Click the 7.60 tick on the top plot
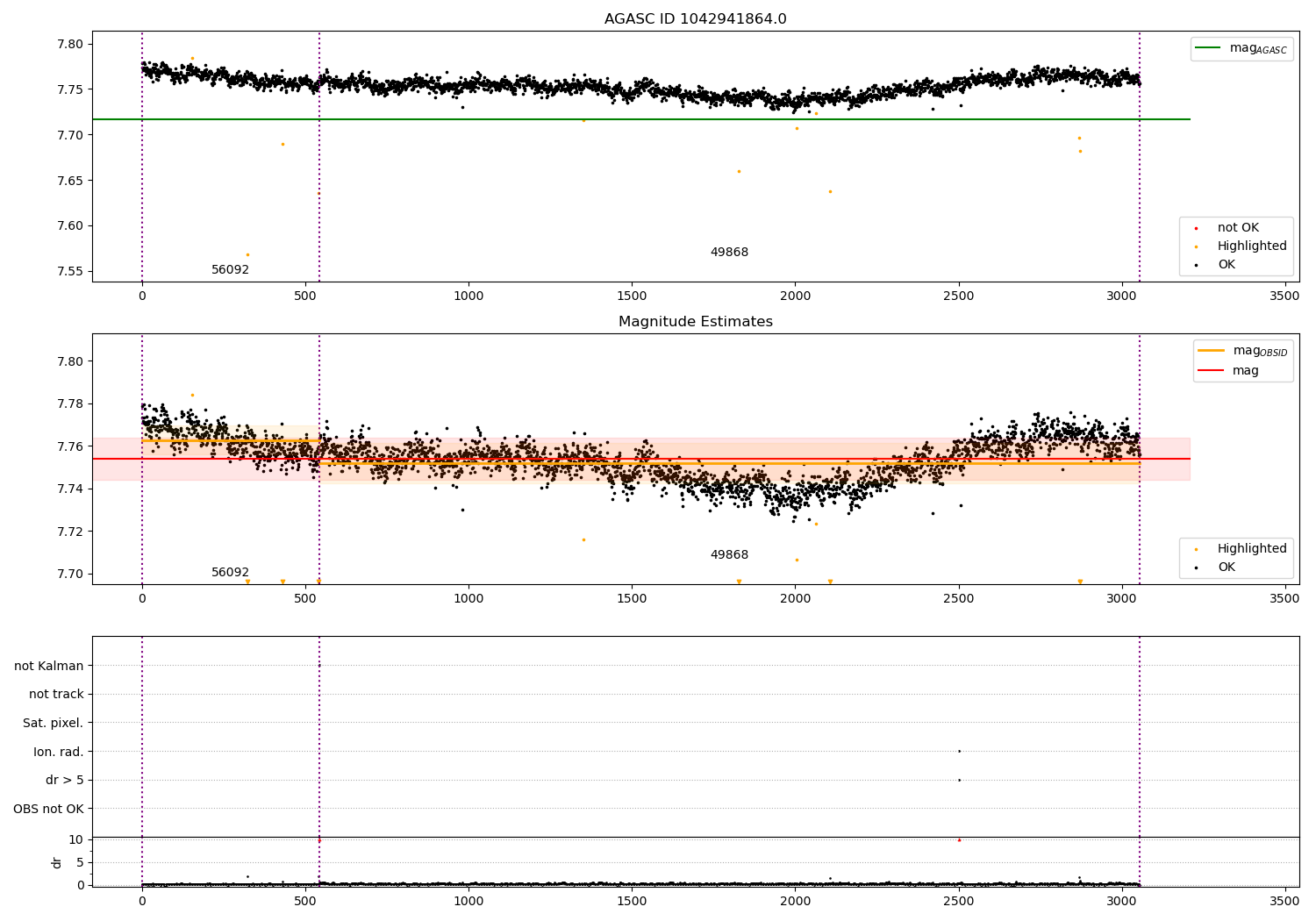 point(69,225)
